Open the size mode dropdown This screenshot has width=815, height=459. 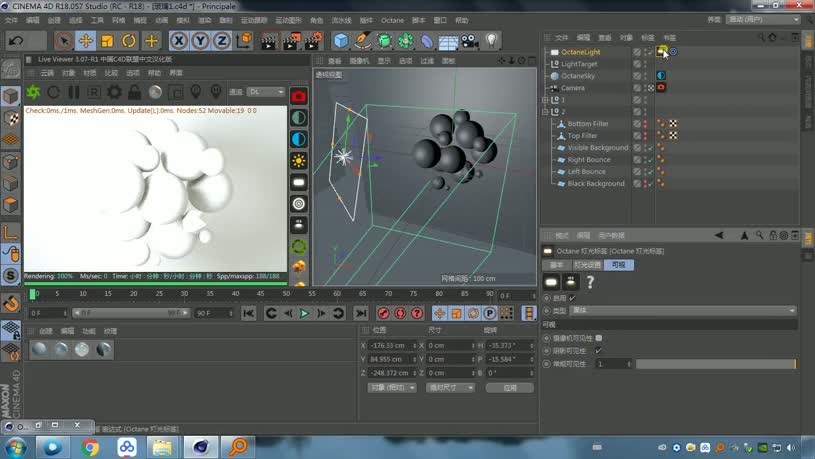[450, 388]
